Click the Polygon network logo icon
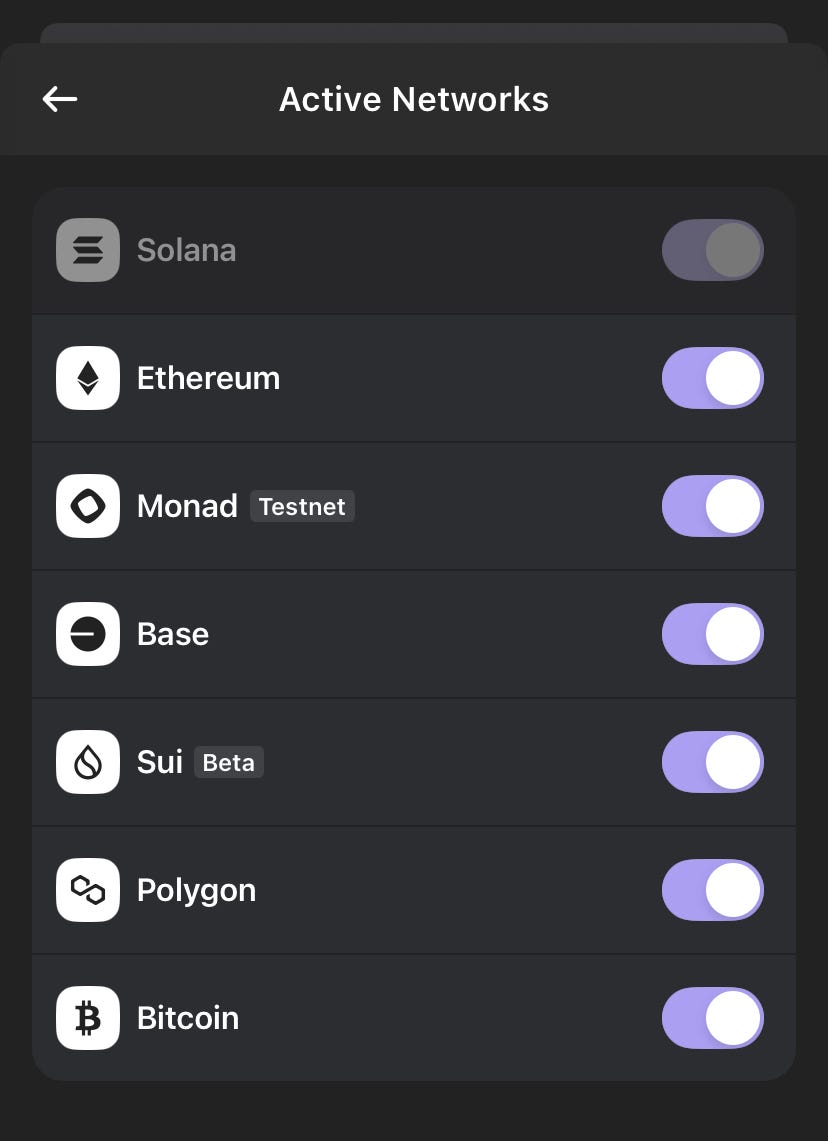The height and width of the screenshot is (1141, 828). click(88, 890)
